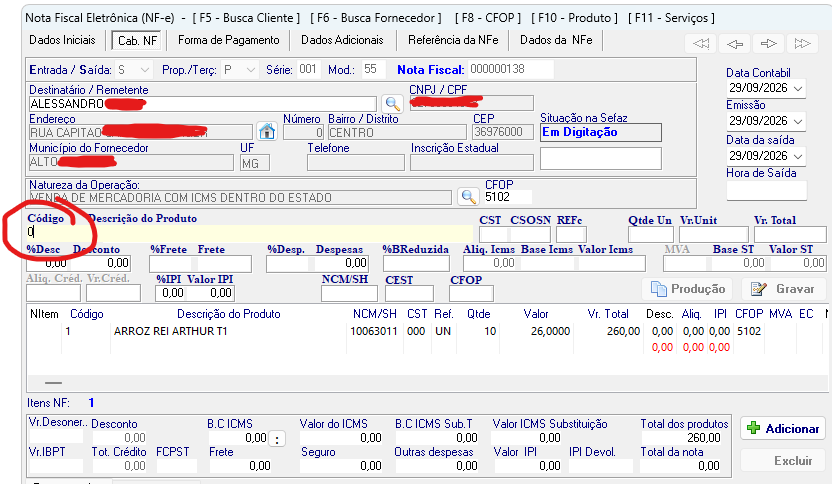Click the Aliq. Créd. input field

[x=54, y=293]
